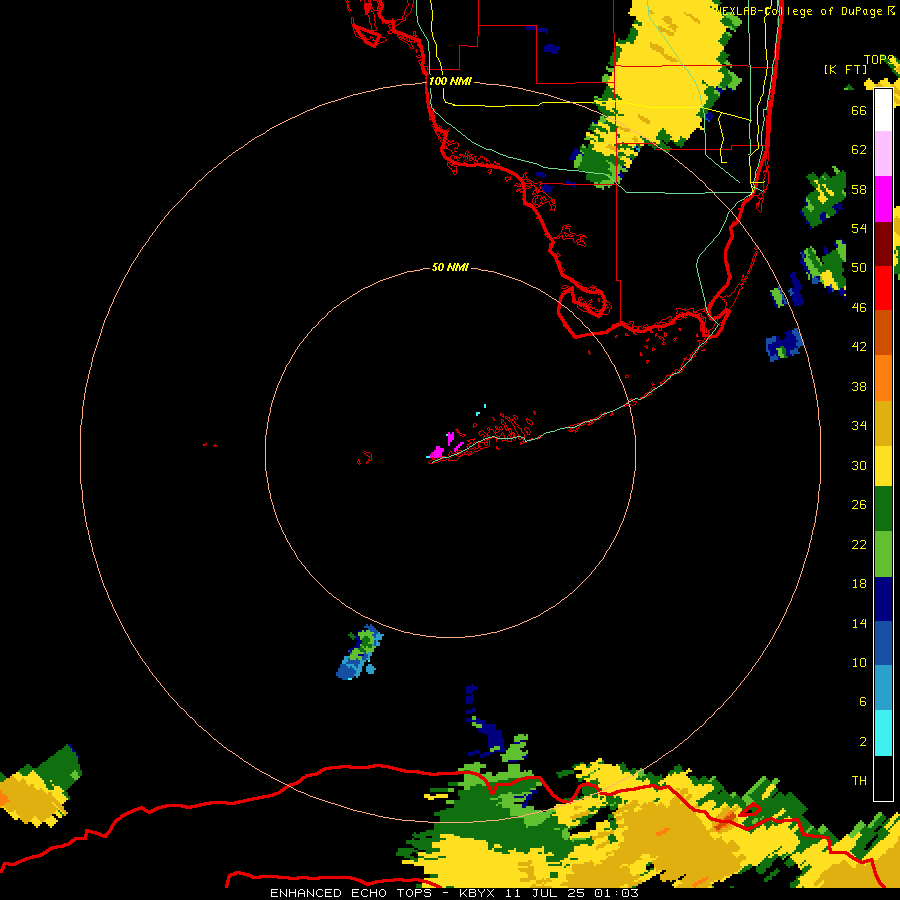Click the ENHANCED ECHO TOPS caption text
Screen dimensions: 900x900
[351, 893]
